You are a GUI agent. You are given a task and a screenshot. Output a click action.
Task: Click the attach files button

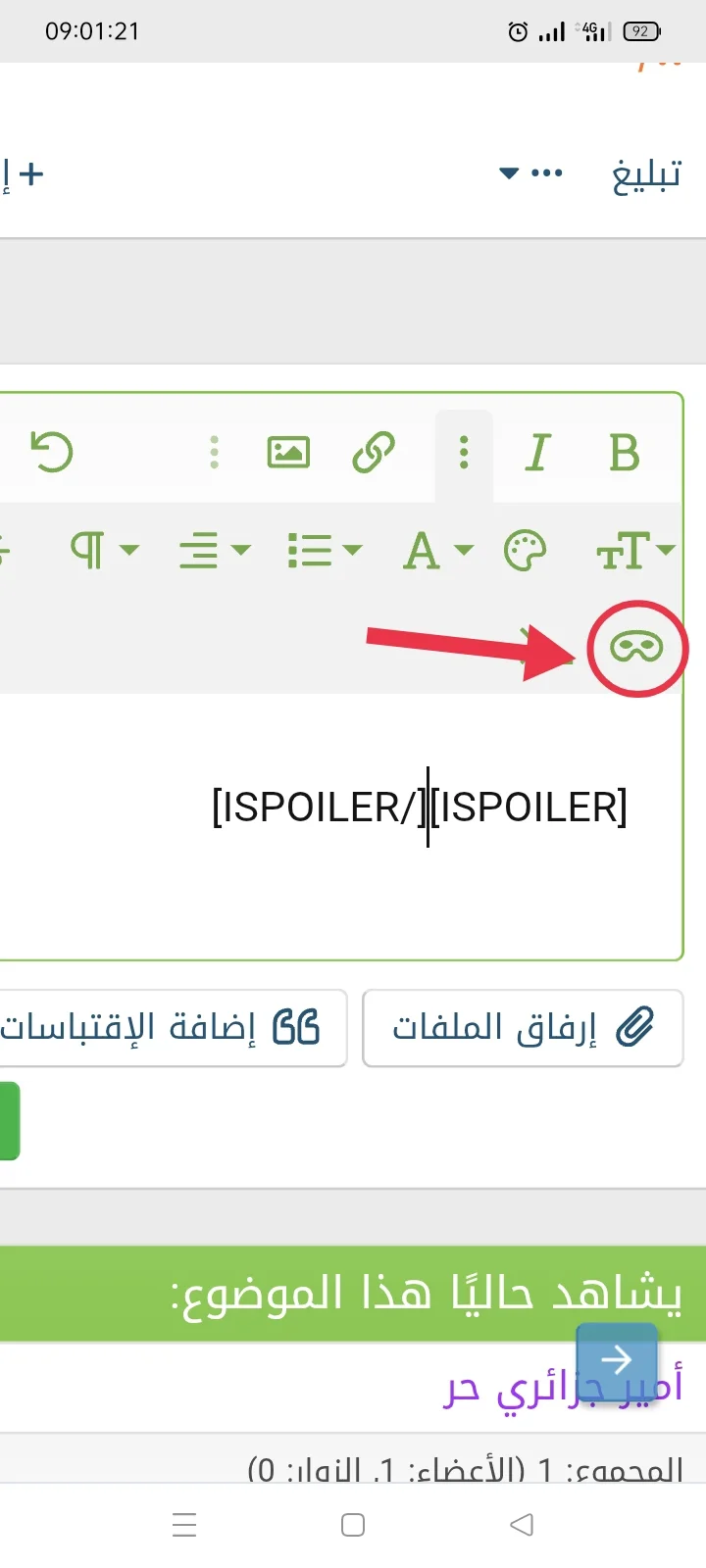(x=523, y=1028)
